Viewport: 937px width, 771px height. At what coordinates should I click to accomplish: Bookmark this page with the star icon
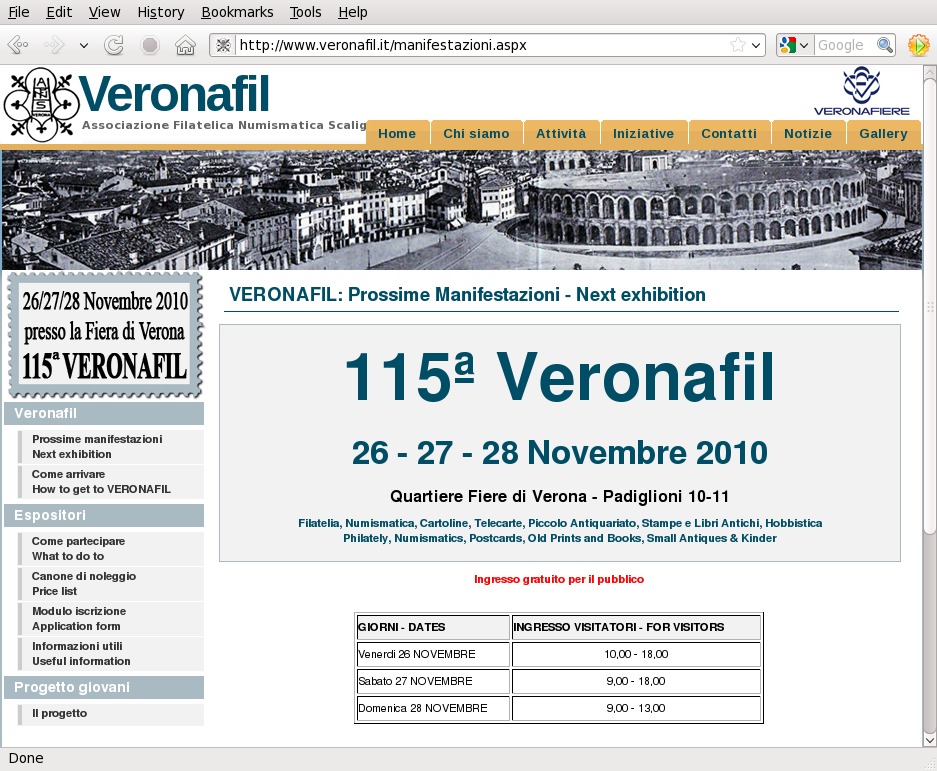[x=738, y=45]
